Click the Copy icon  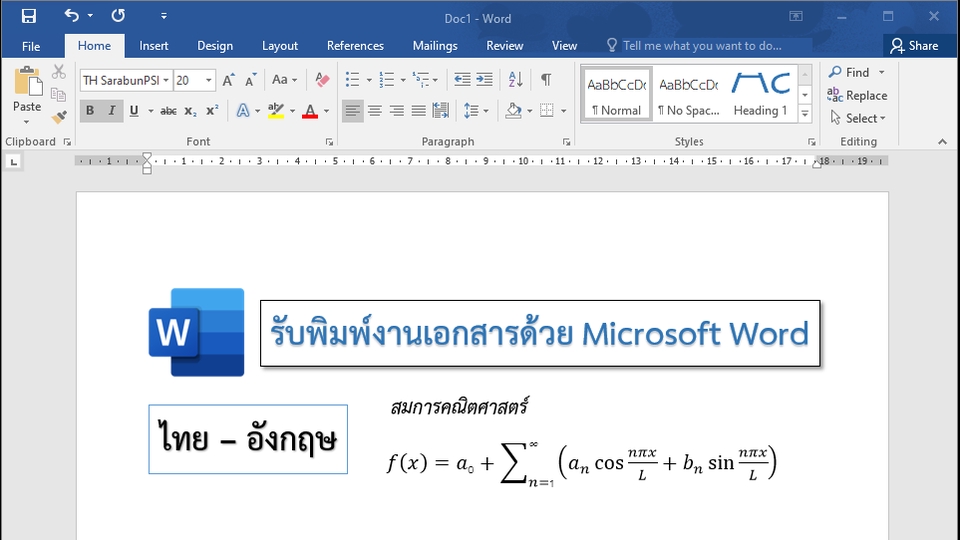click(x=59, y=94)
